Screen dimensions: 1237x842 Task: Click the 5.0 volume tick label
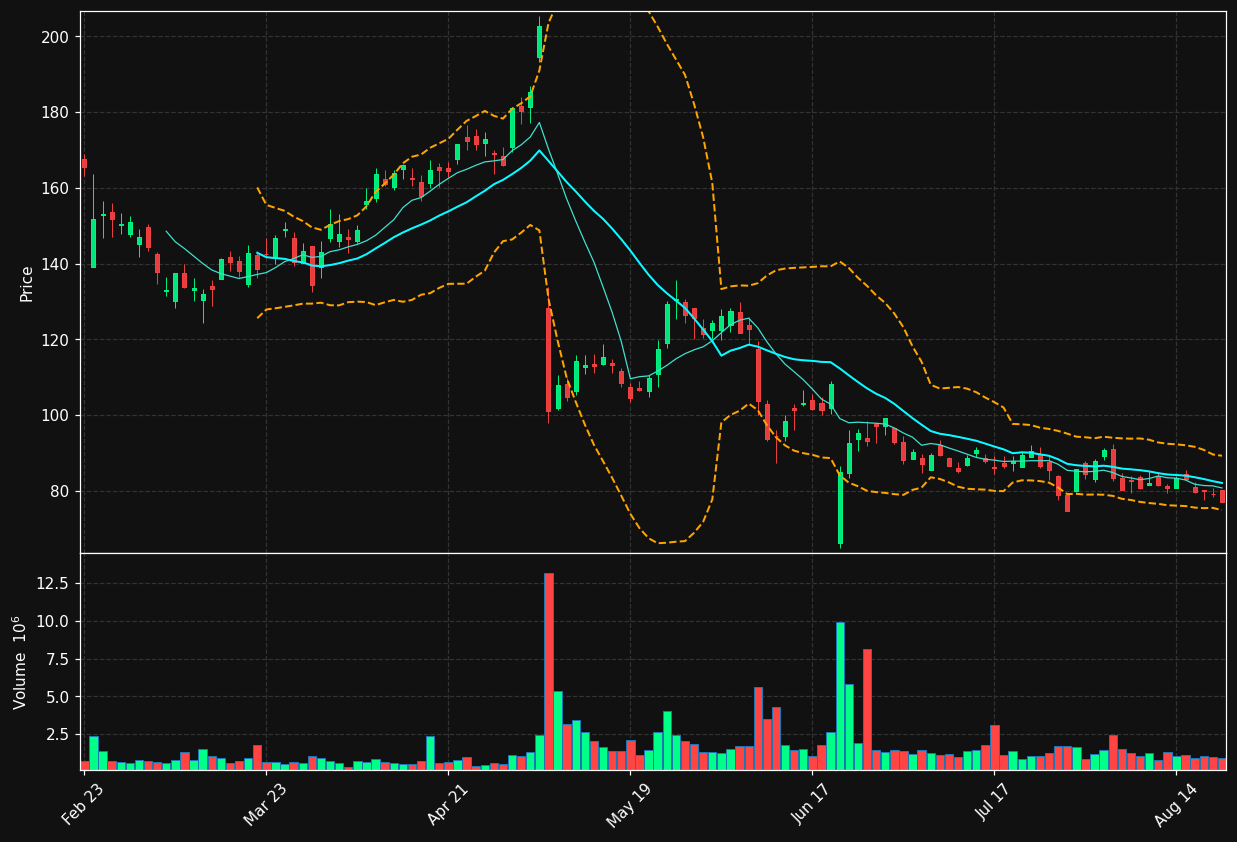pyautogui.click(x=57, y=696)
